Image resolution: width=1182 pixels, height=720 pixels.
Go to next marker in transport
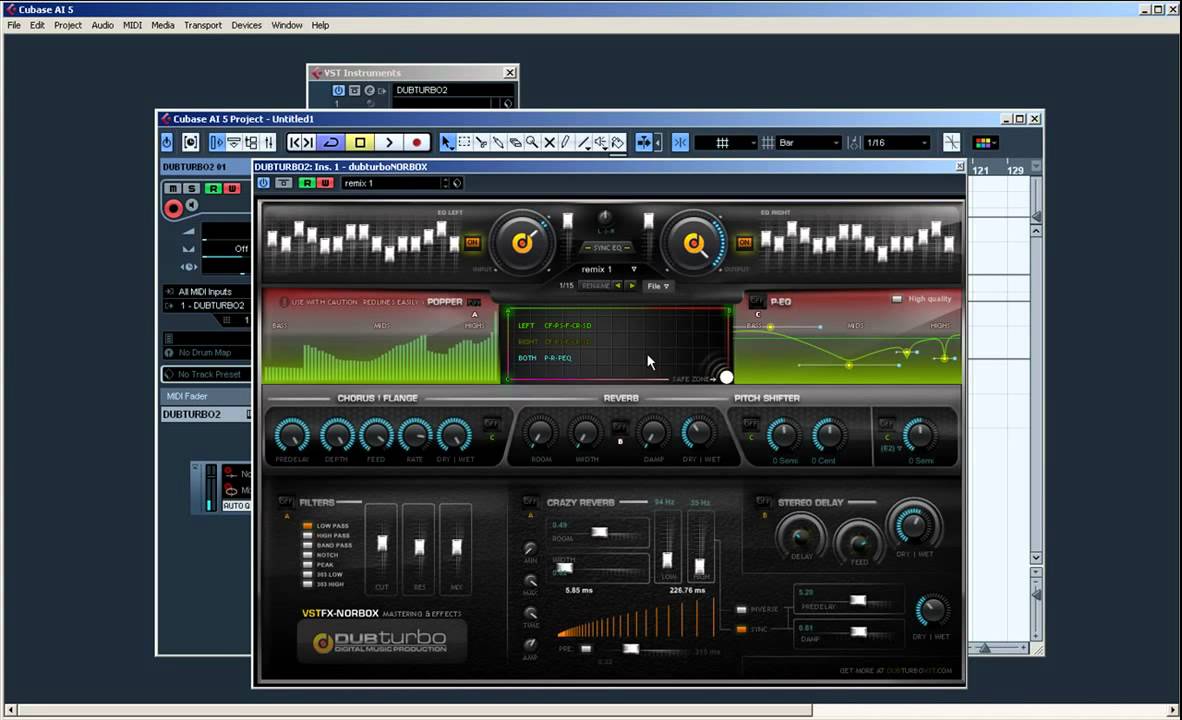(308, 142)
